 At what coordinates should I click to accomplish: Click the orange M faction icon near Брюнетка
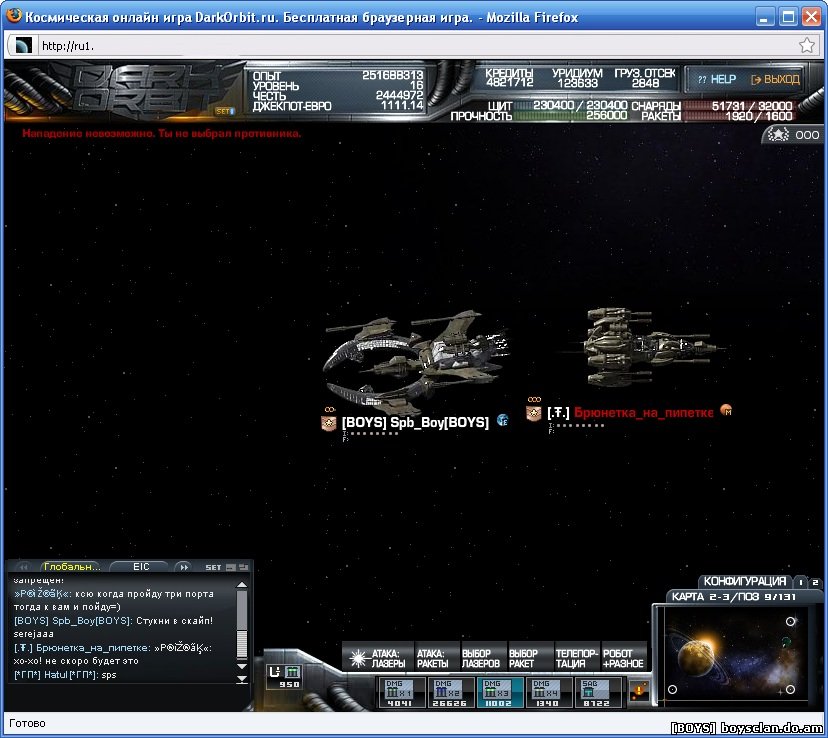(x=726, y=410)
